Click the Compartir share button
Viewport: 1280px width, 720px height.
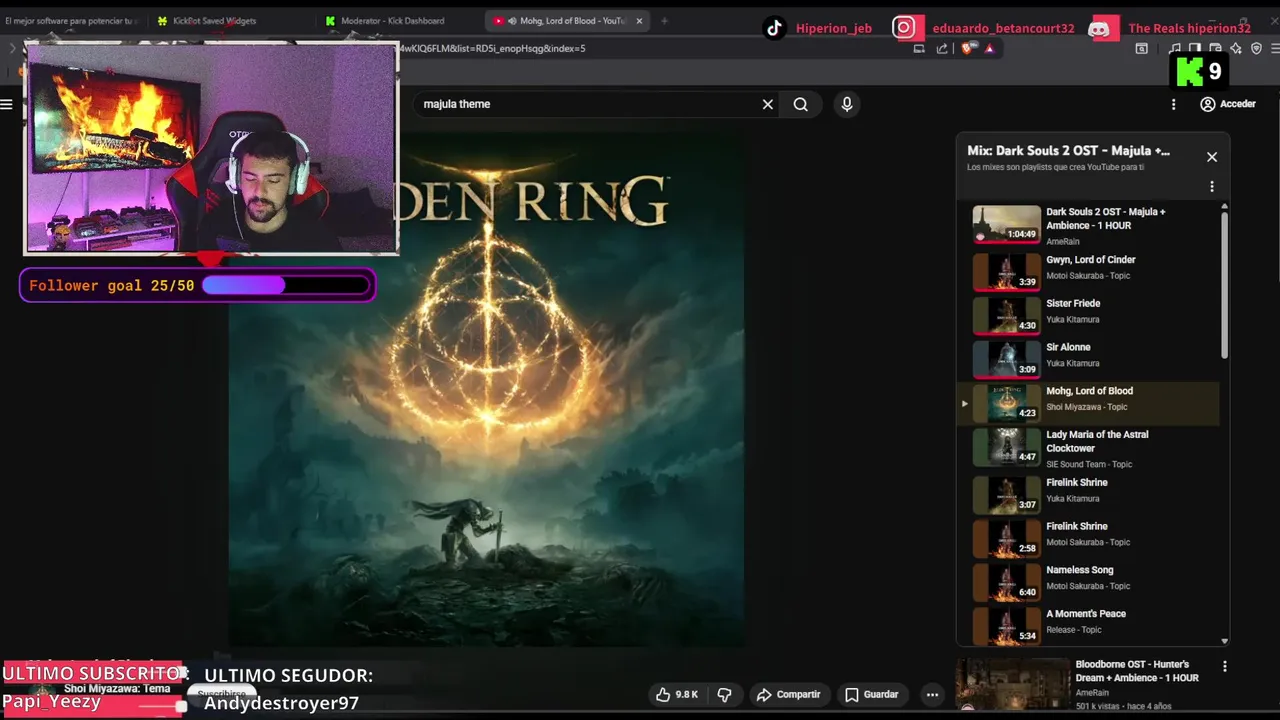coord(788,694)
